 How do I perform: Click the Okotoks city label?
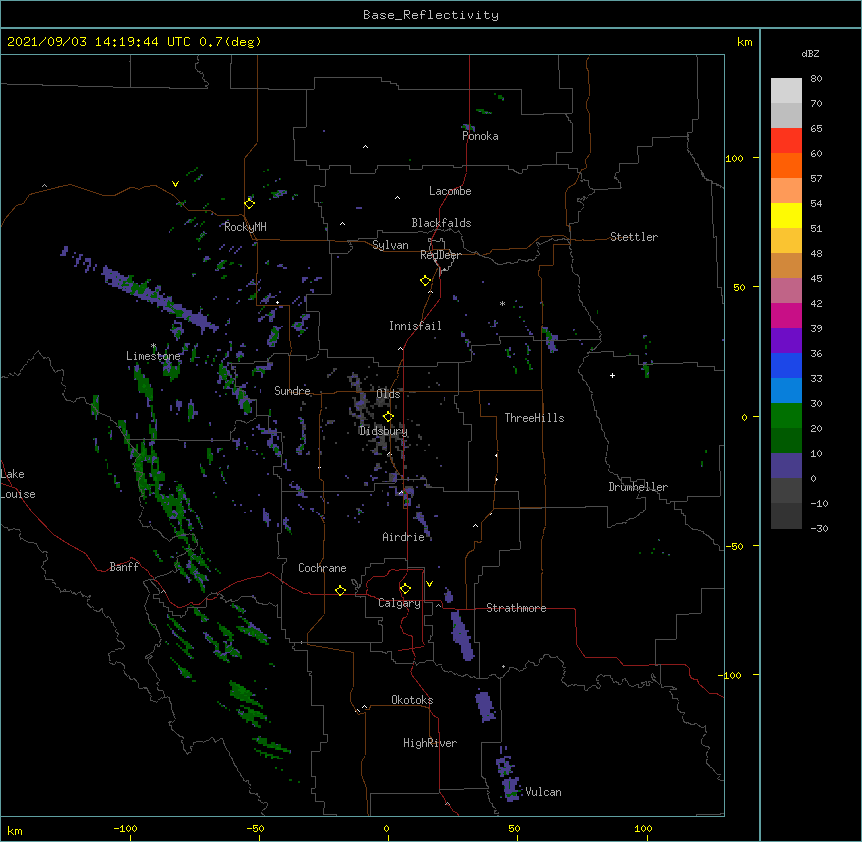pyautogui.click(x=412, y=700)
